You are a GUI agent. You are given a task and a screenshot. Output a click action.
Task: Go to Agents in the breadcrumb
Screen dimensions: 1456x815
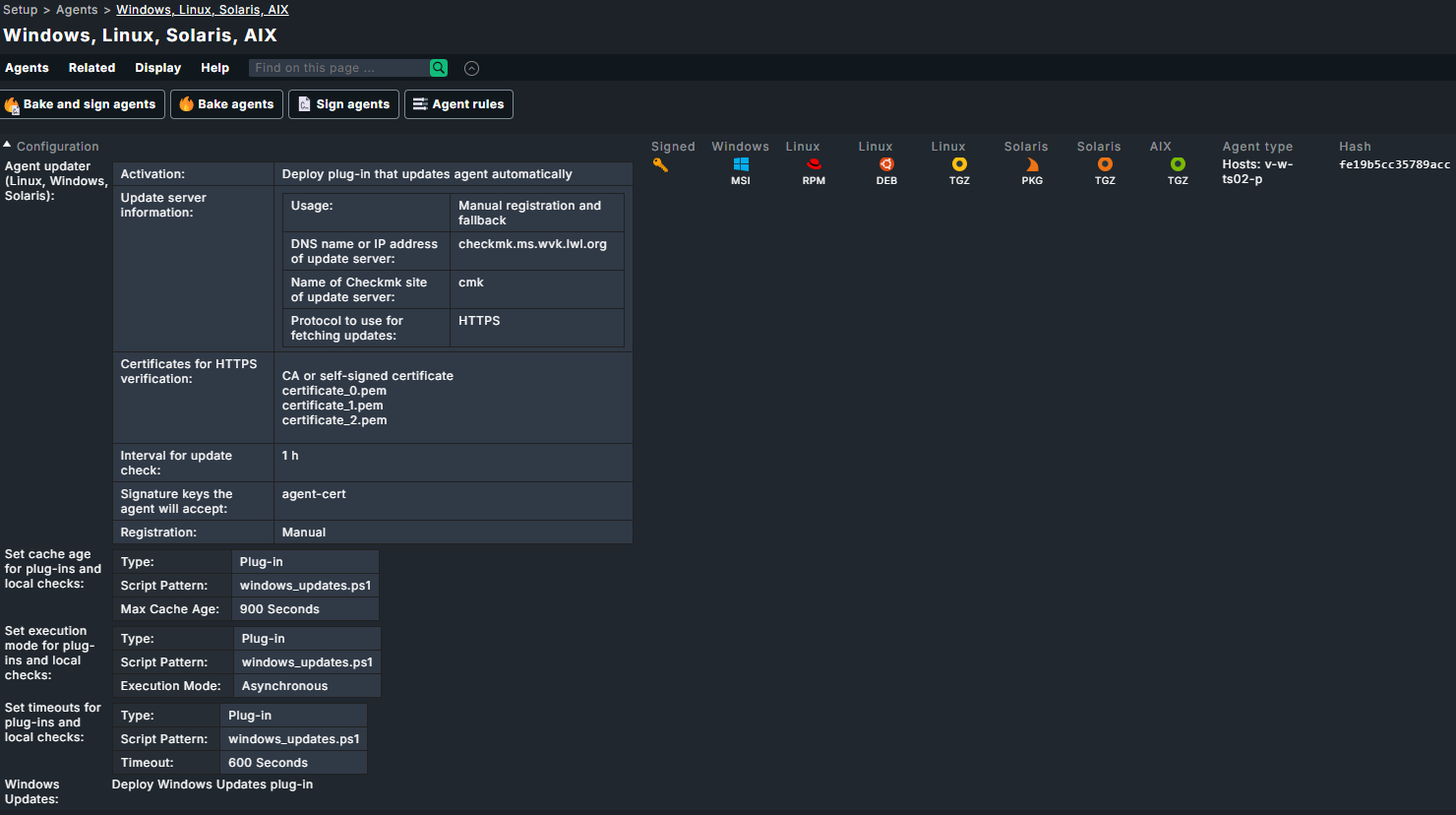pos(77,10)
